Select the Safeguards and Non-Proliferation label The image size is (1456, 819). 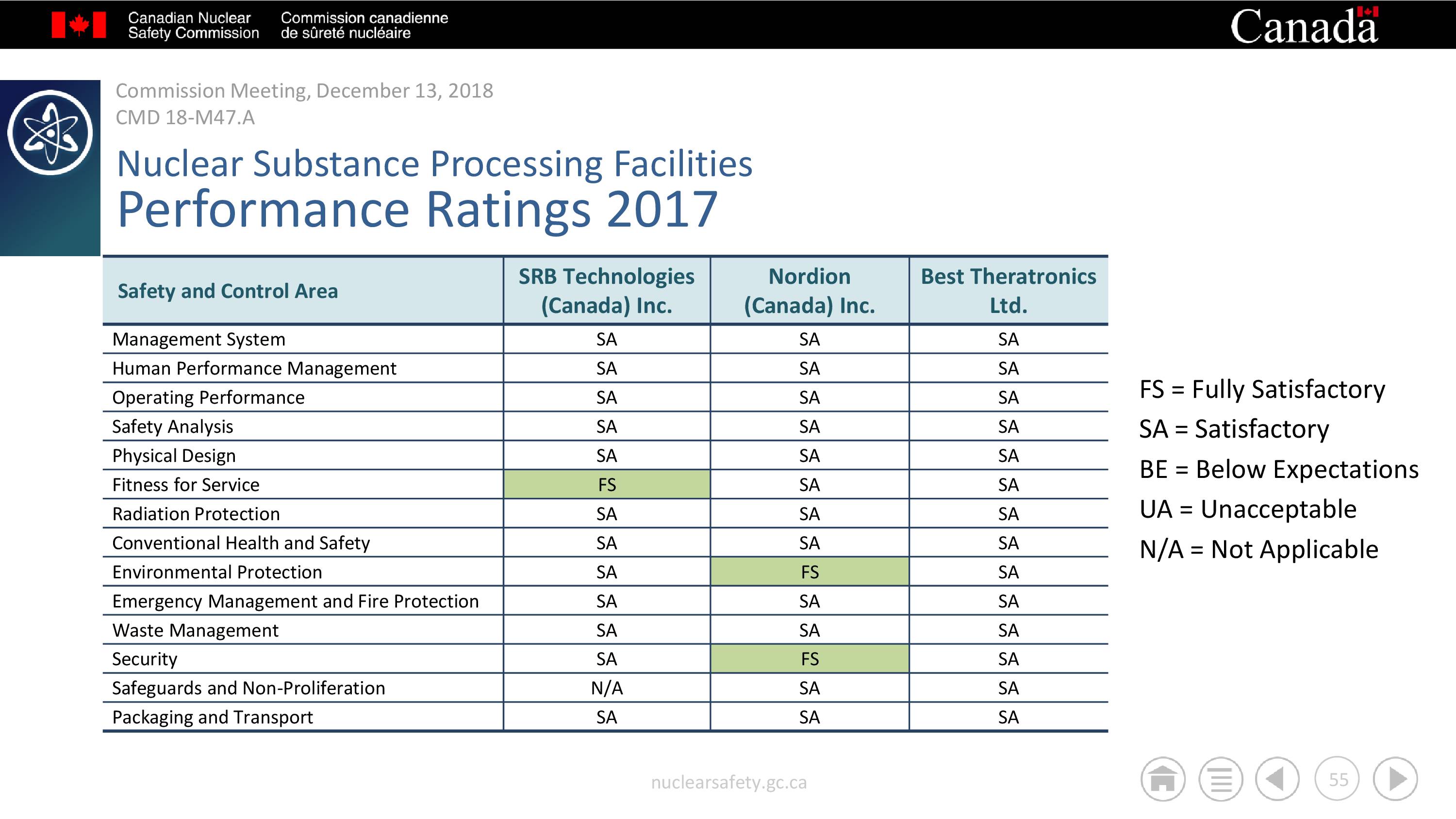(248, 688)
